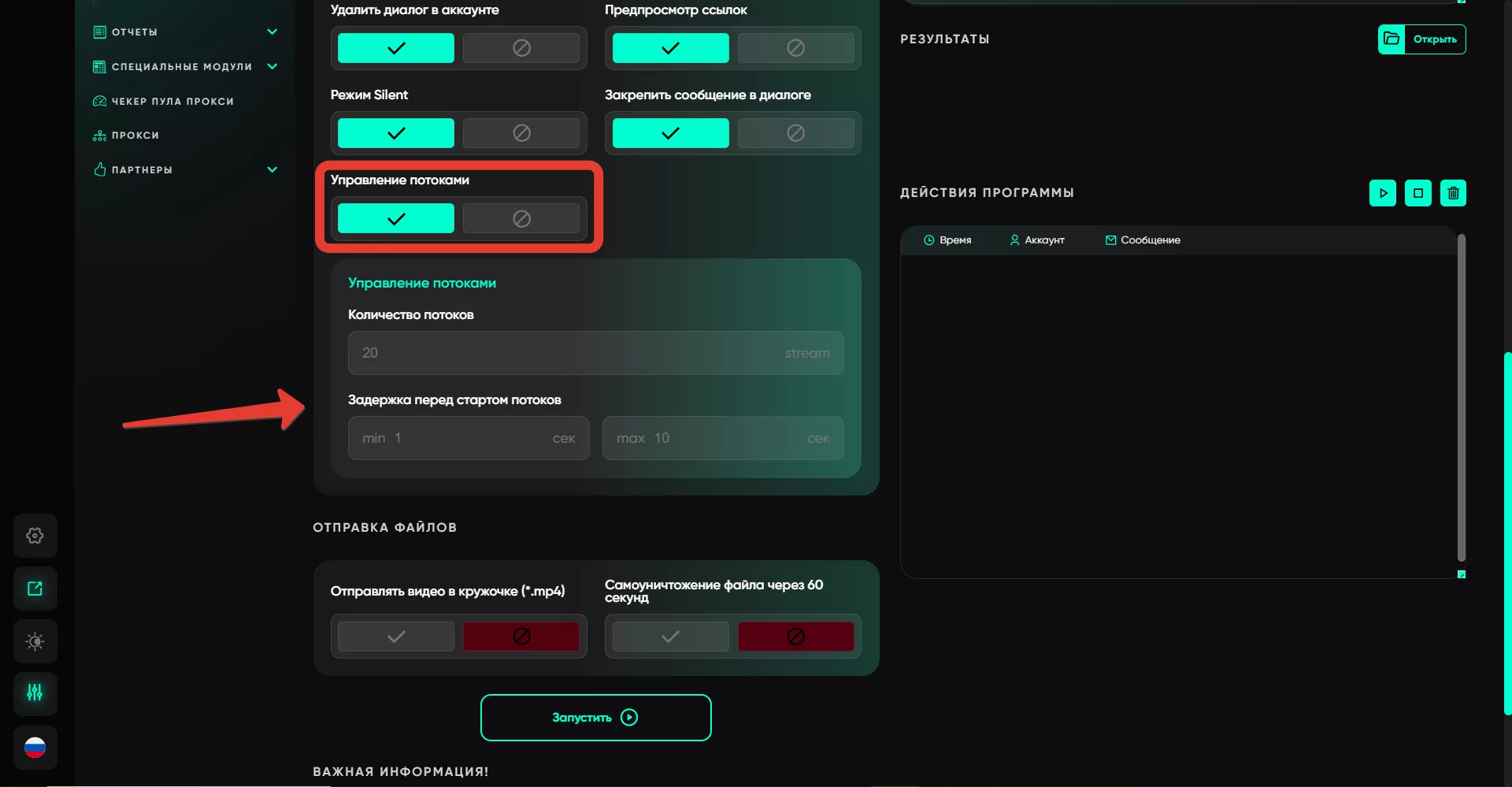Click the play icon in Действия программы
The image size is (1512, 787).
click(x=1383, y=193)
